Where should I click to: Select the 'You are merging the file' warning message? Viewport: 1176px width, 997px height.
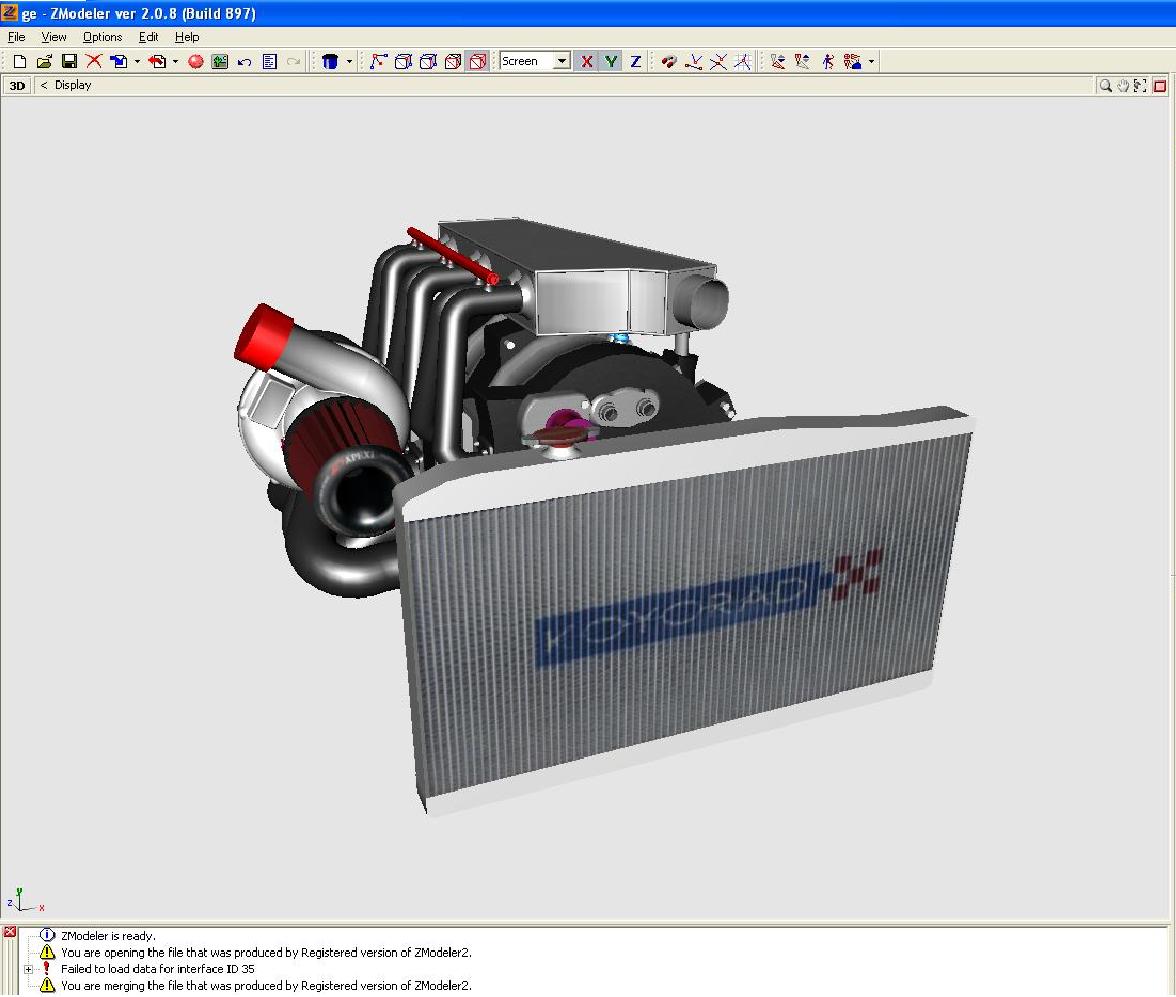(266, 986)
